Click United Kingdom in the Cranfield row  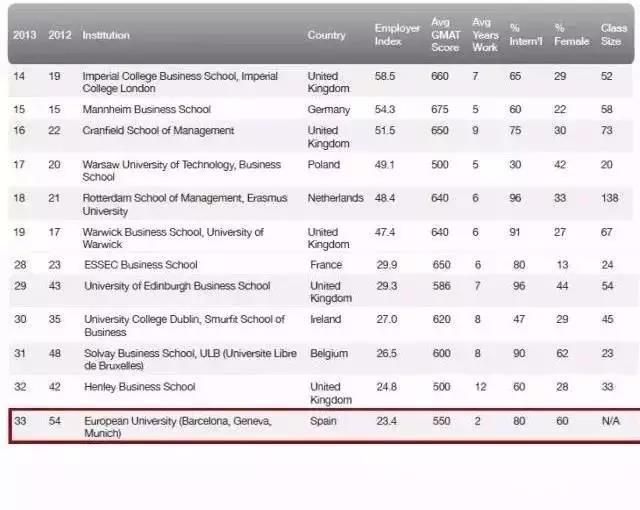329,137
